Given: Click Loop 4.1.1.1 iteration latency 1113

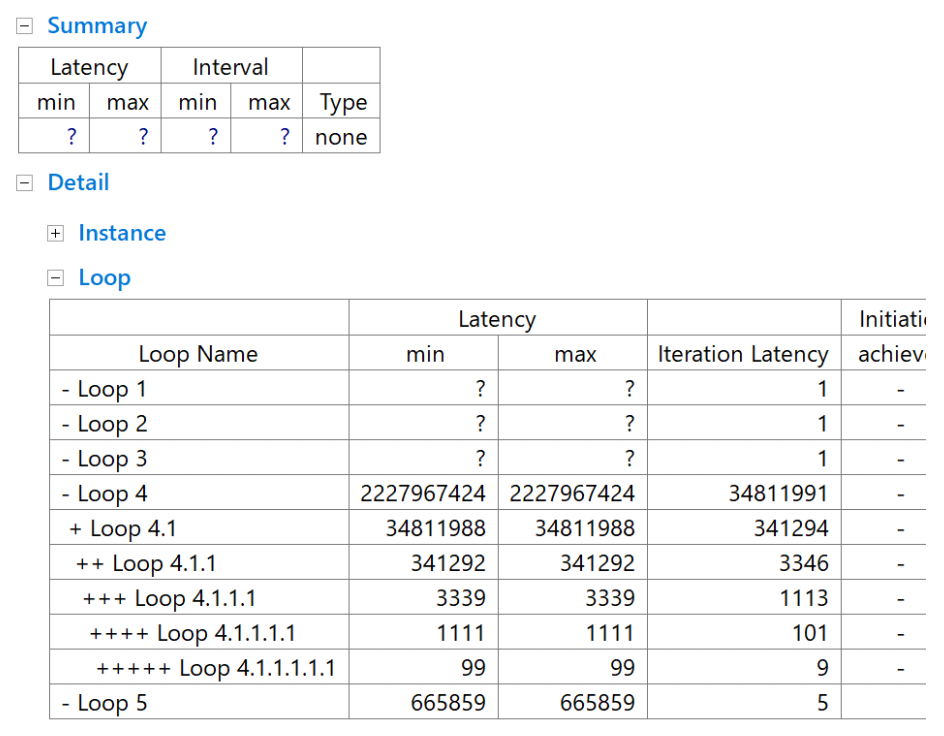Looking at the screenshot, I should click(x=804, y=598).
